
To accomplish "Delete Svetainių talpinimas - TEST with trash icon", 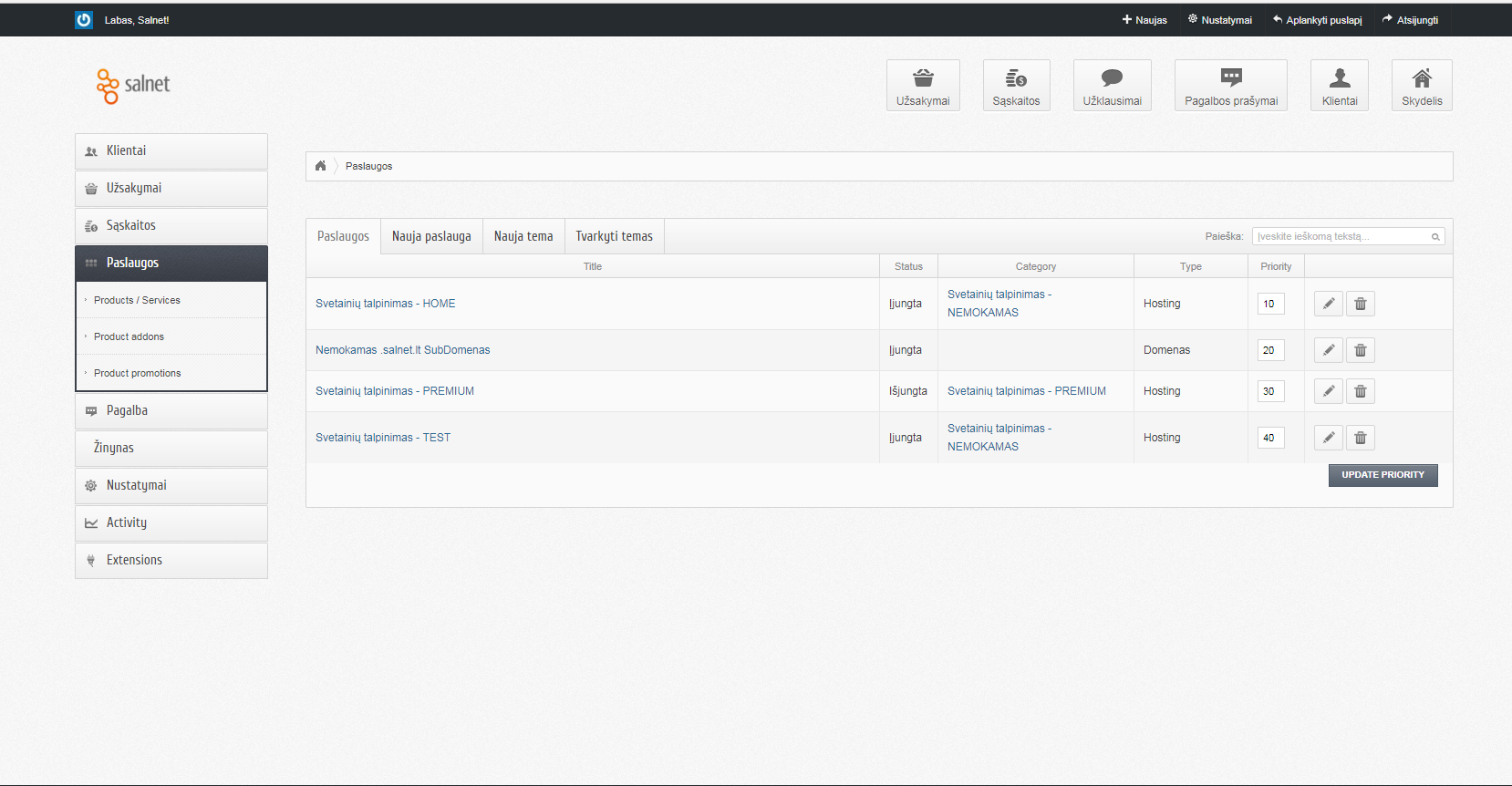I will coord(1361,438).
